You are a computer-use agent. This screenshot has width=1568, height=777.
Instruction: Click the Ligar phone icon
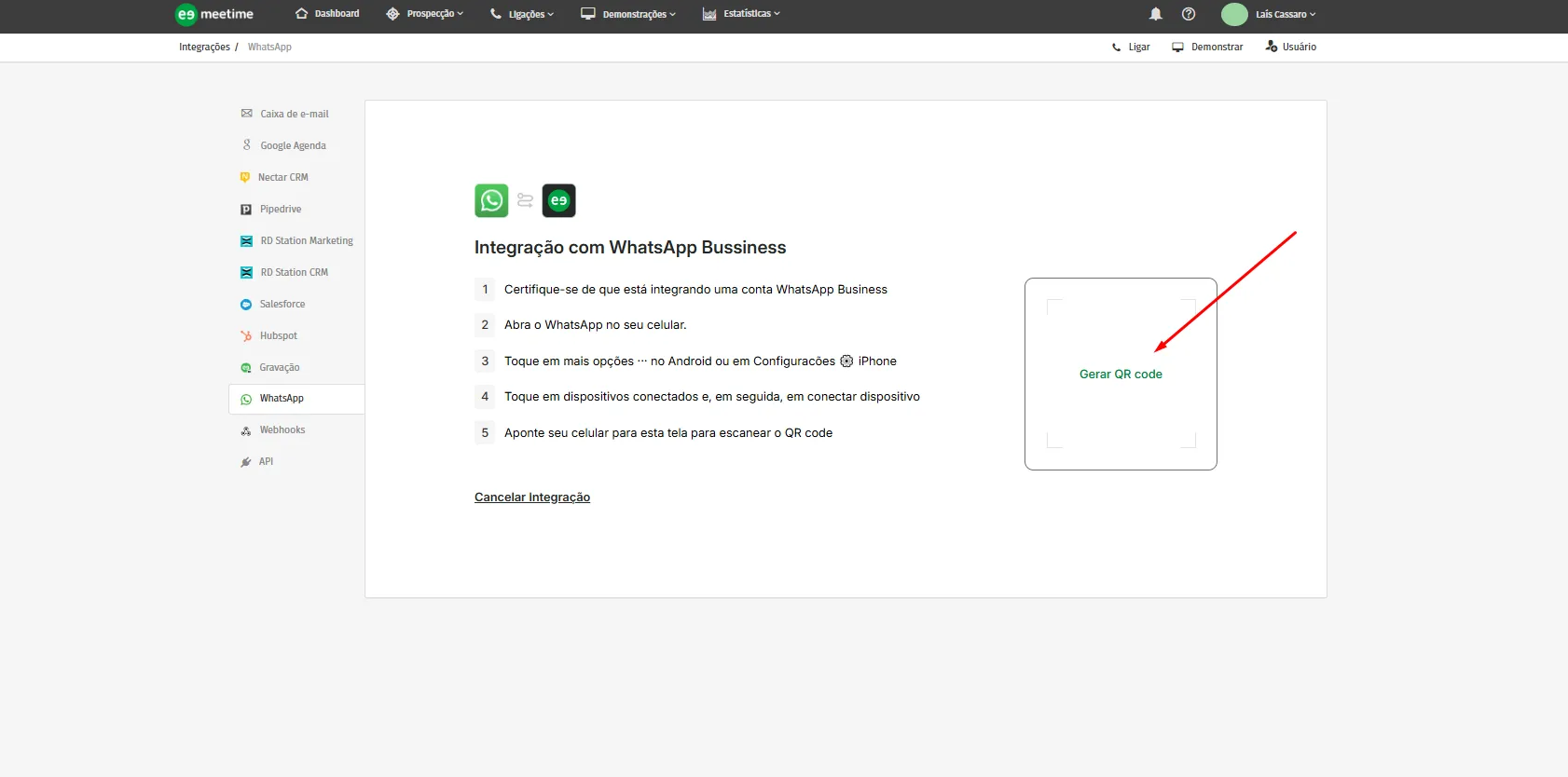(x=1117, y=48)
